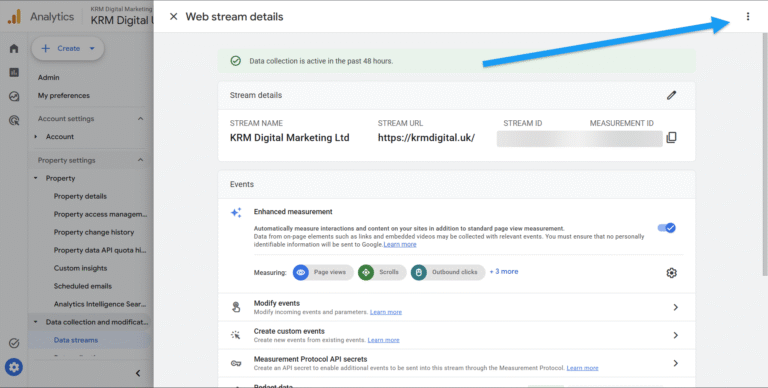Show the + 3 more measured events
This screenshot has width=768, height=388.
(x=504, y=271)
